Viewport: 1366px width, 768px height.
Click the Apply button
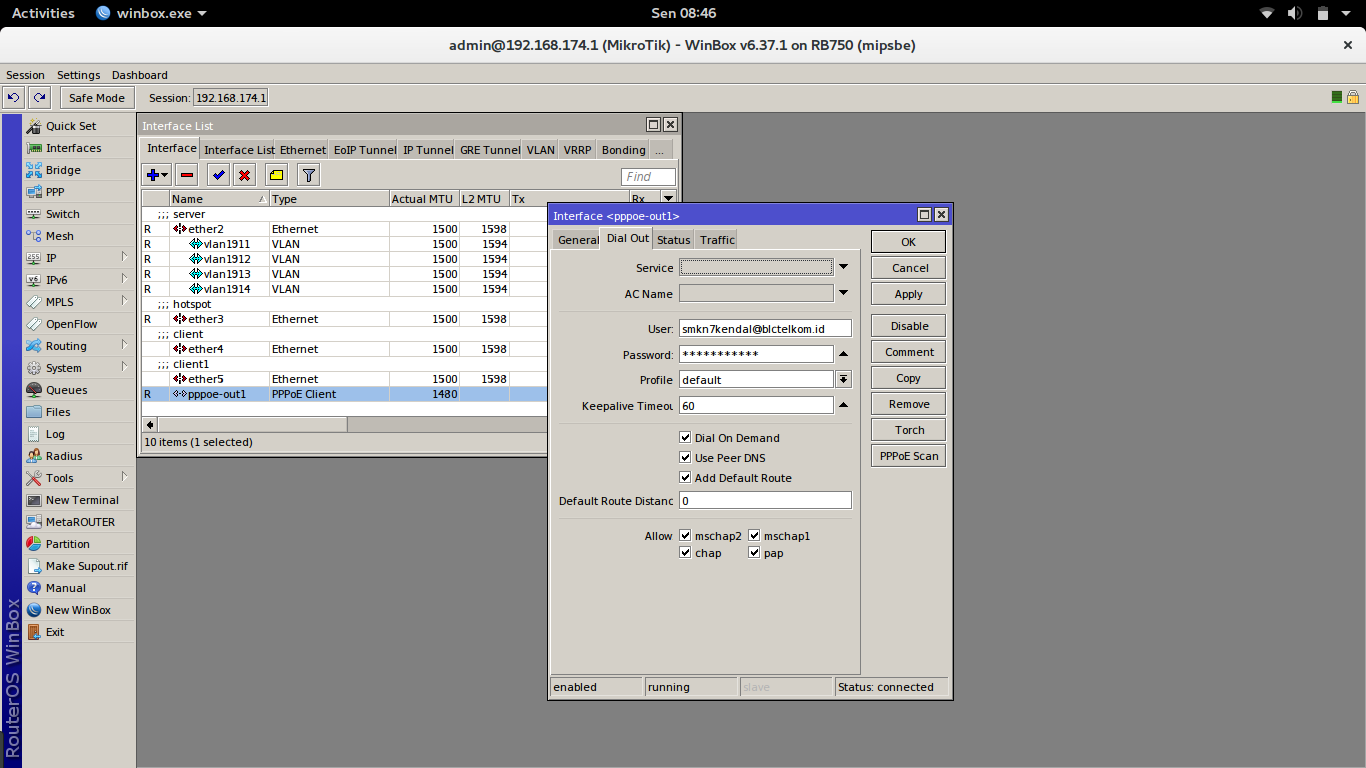pos(909,294)
